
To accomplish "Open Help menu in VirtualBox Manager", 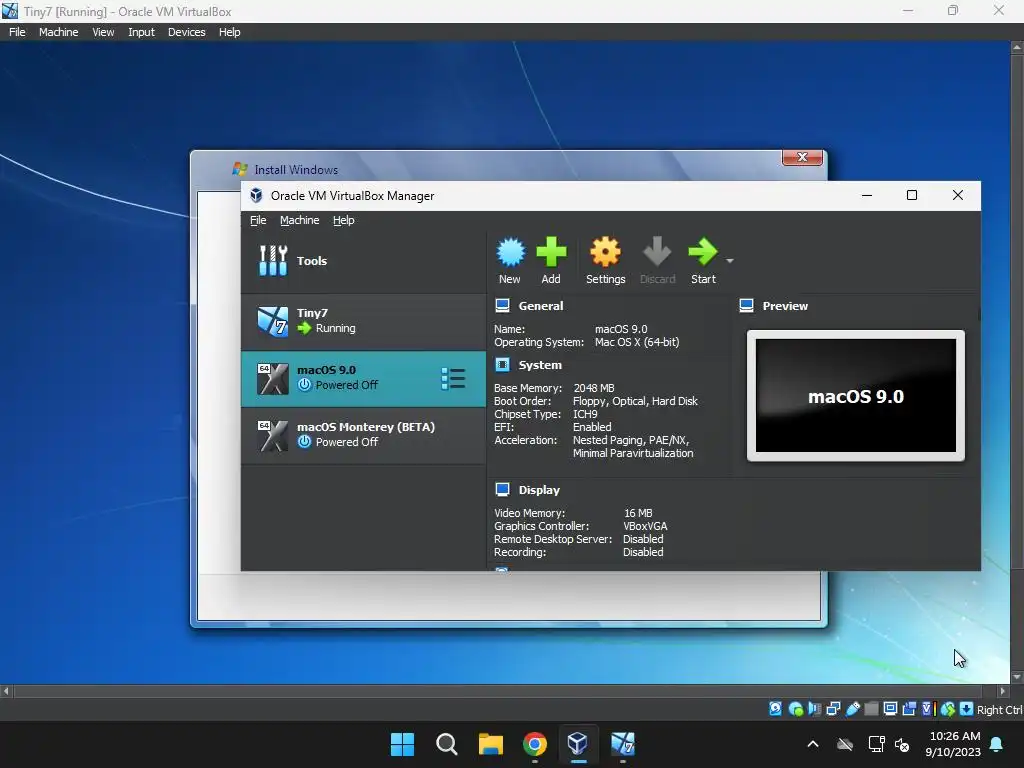I will click(344, 220).
